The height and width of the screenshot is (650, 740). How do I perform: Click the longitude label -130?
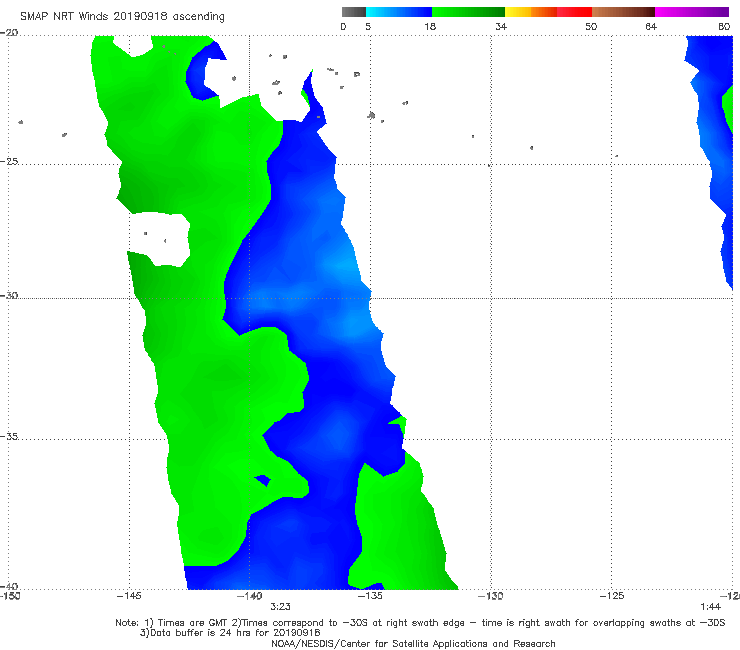tap(491, 596)
